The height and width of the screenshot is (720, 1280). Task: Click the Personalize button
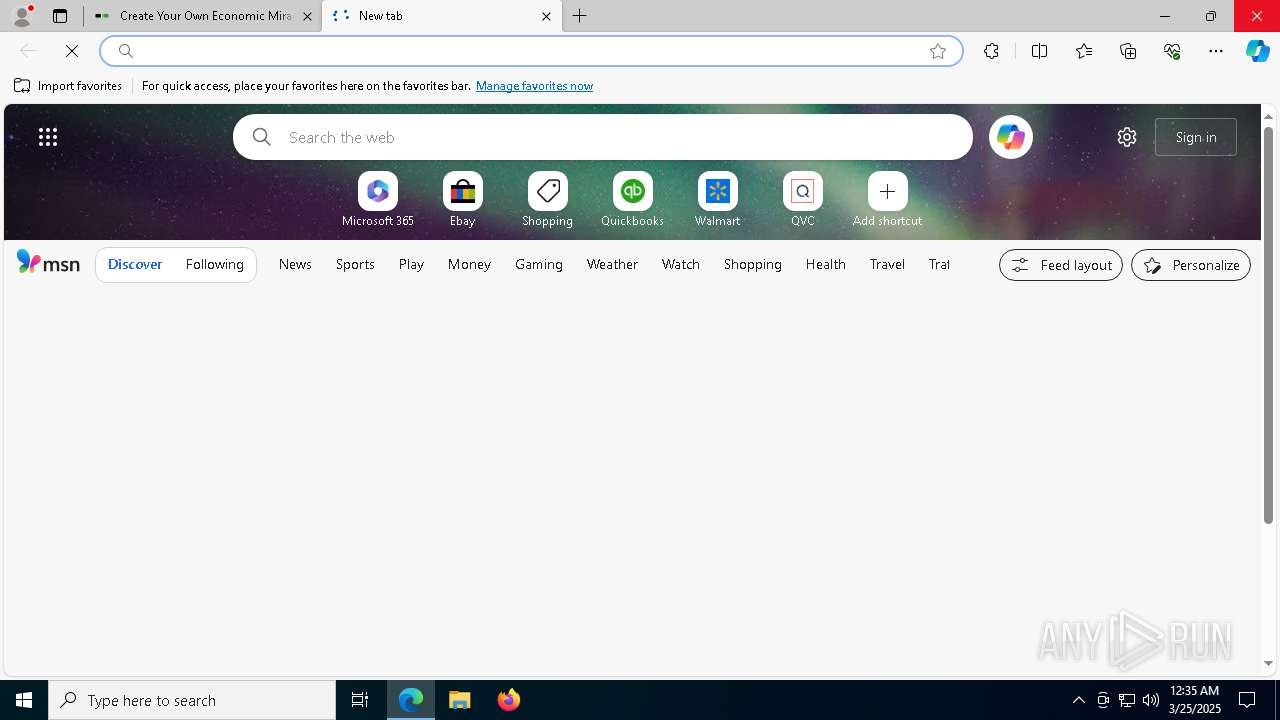click(1191, 265)
